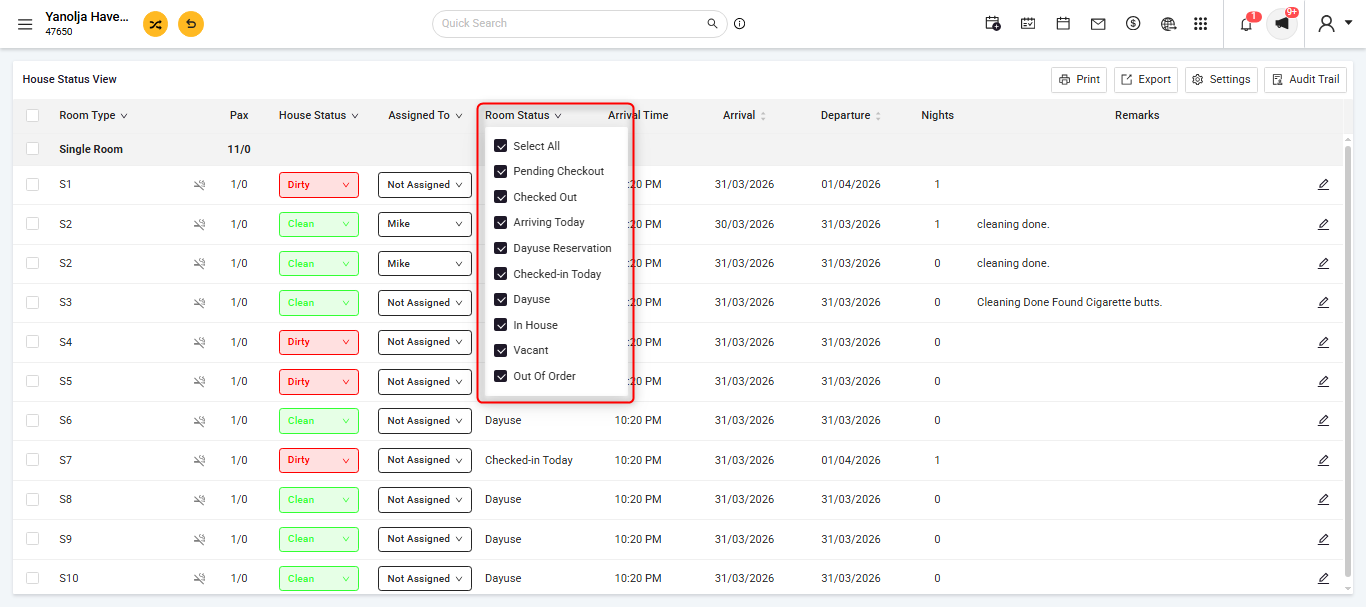Open the Not Assigned dropdown for S6

point(425,421)
